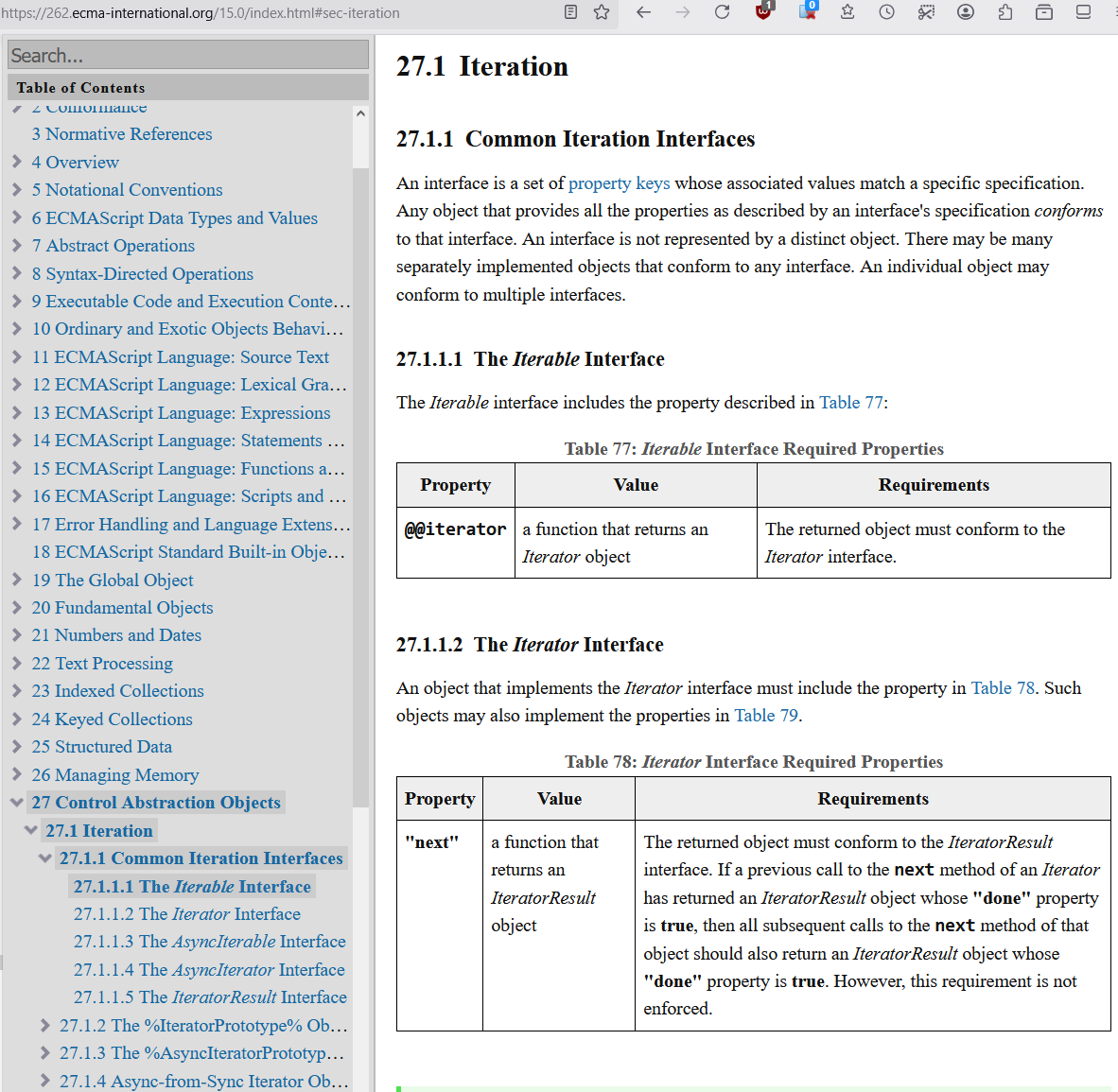Screen dimensions: 1118x1092
Task: Open the blocker extension with blue badge
Action: tap(808, 10)
